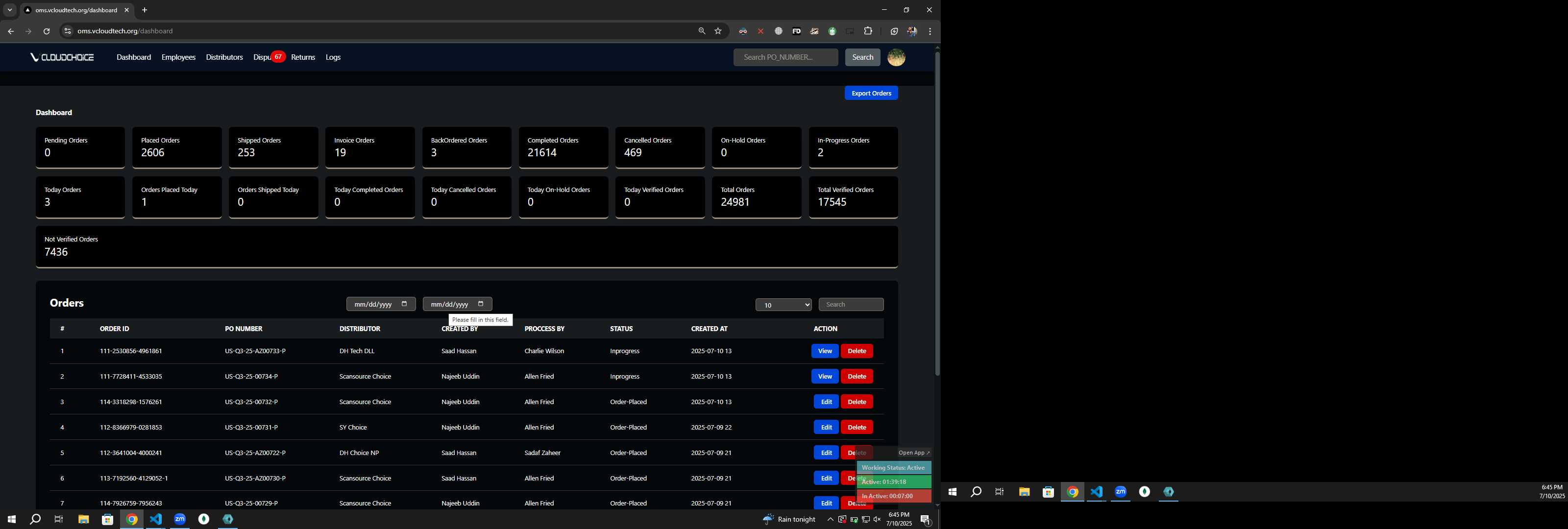Viewport: 1568px width, 529px height.
Task: Edit order US-Q3-25-00731-P
Action: coord(826,427)
